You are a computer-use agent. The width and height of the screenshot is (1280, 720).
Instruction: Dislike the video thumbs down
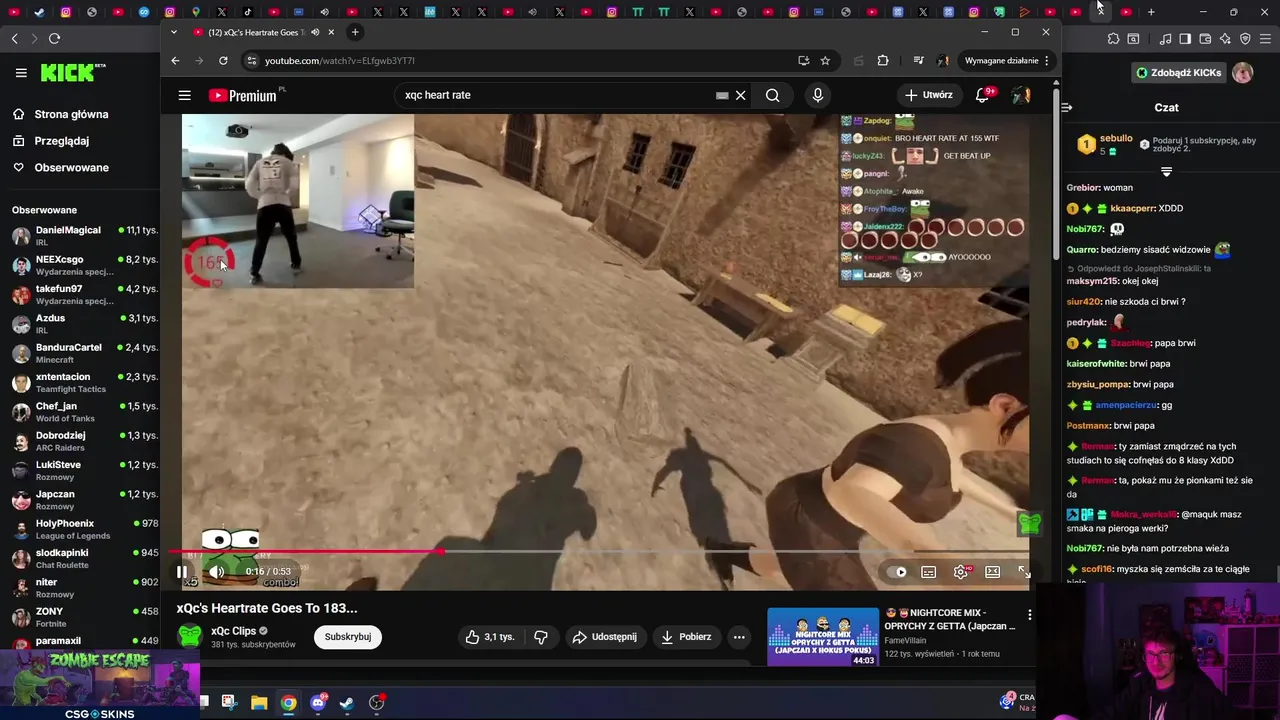[541, 637]
